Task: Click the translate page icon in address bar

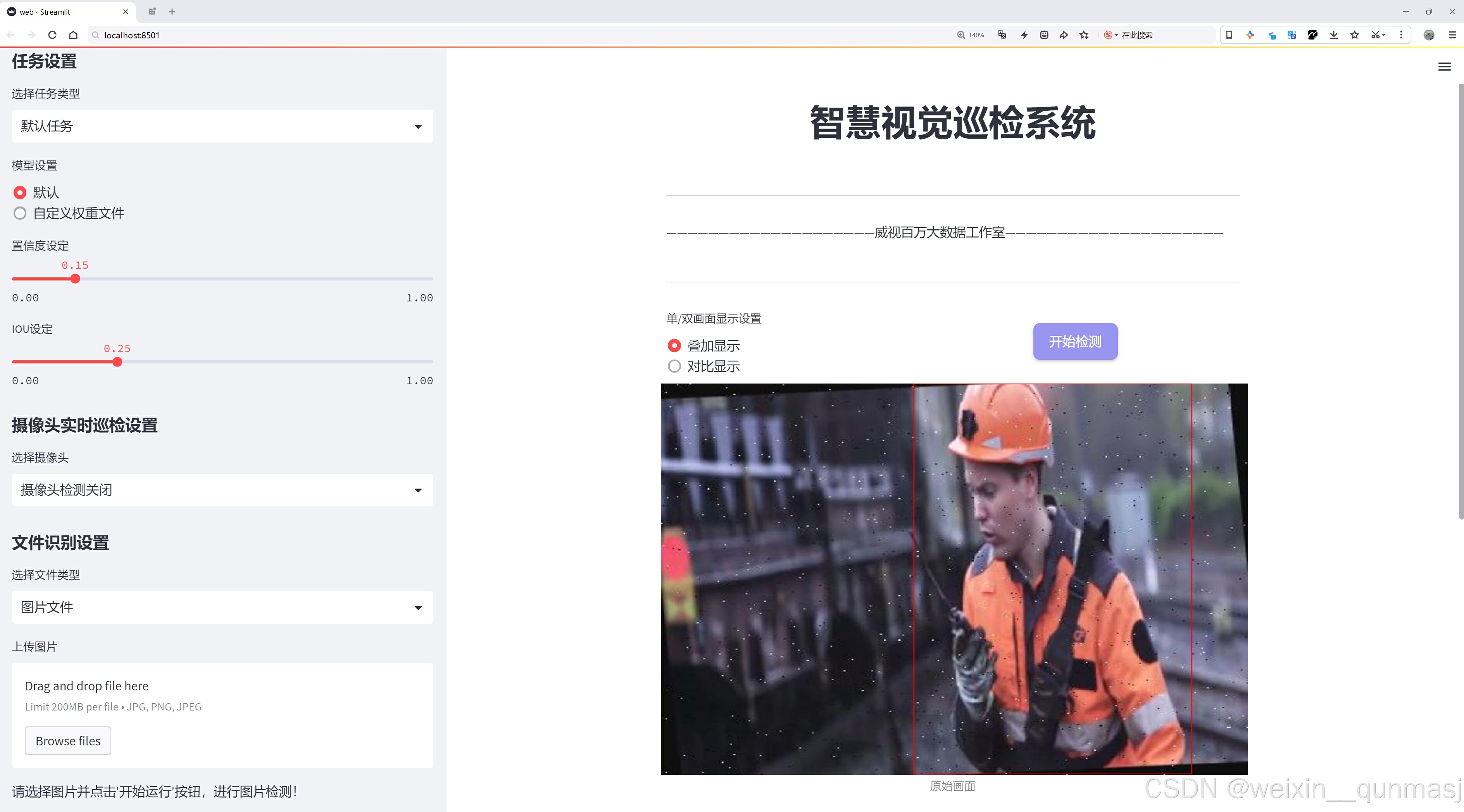Action: tap(1002, 35)
